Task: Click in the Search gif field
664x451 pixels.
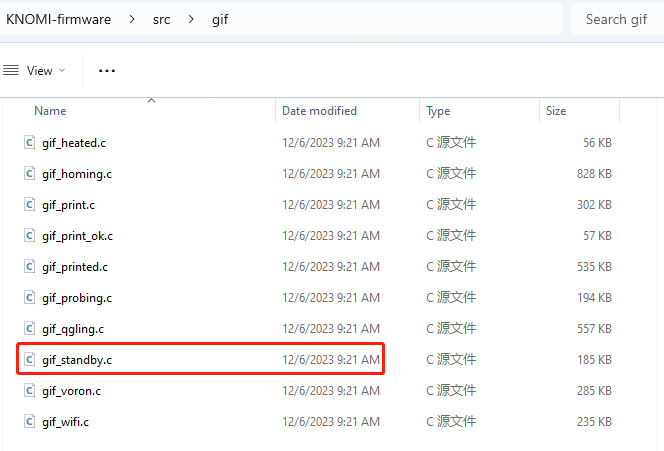Action: [616, 19]
